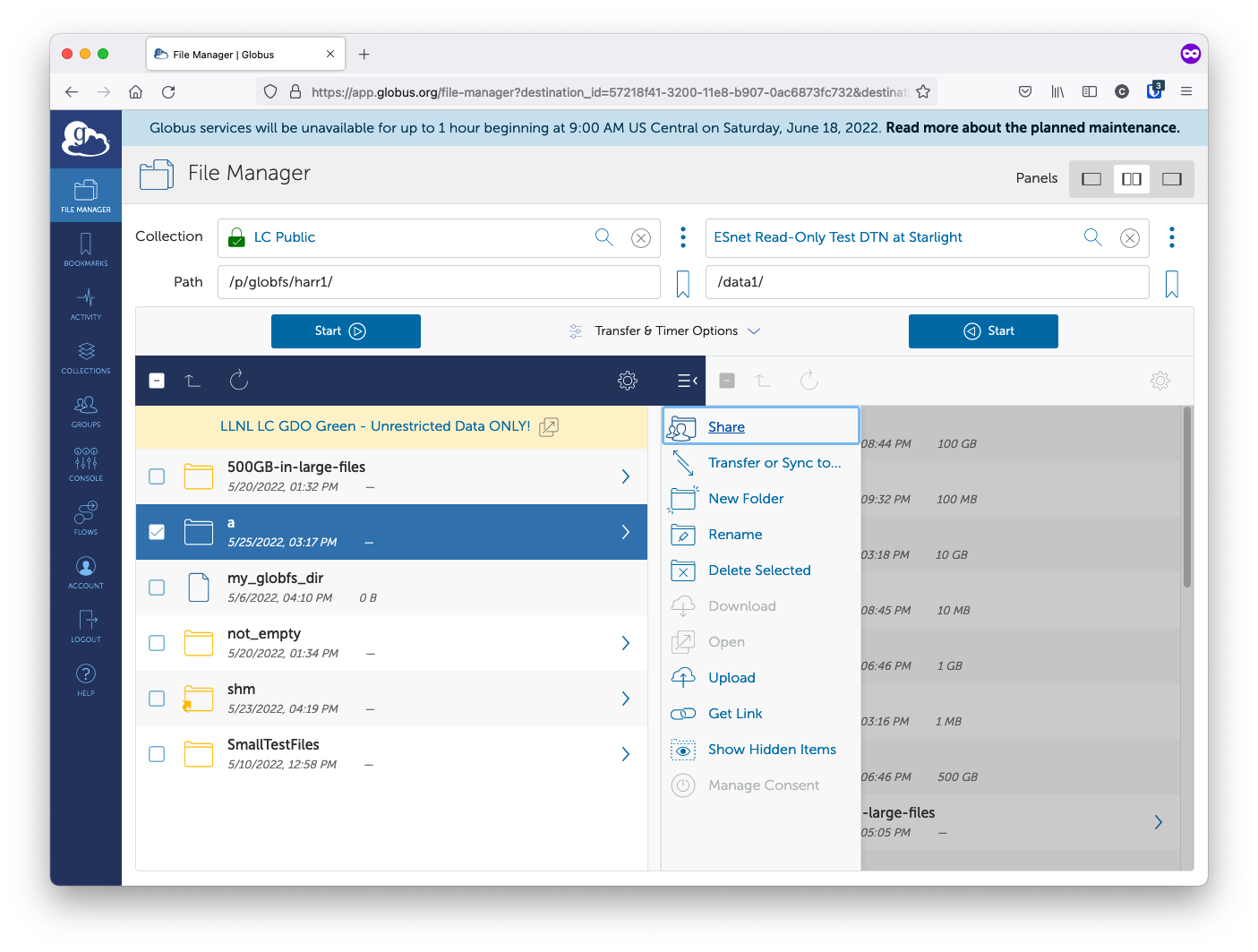Check the SmallTestFiles folder
Screen dimensions: 1258x952
[157, 754]
